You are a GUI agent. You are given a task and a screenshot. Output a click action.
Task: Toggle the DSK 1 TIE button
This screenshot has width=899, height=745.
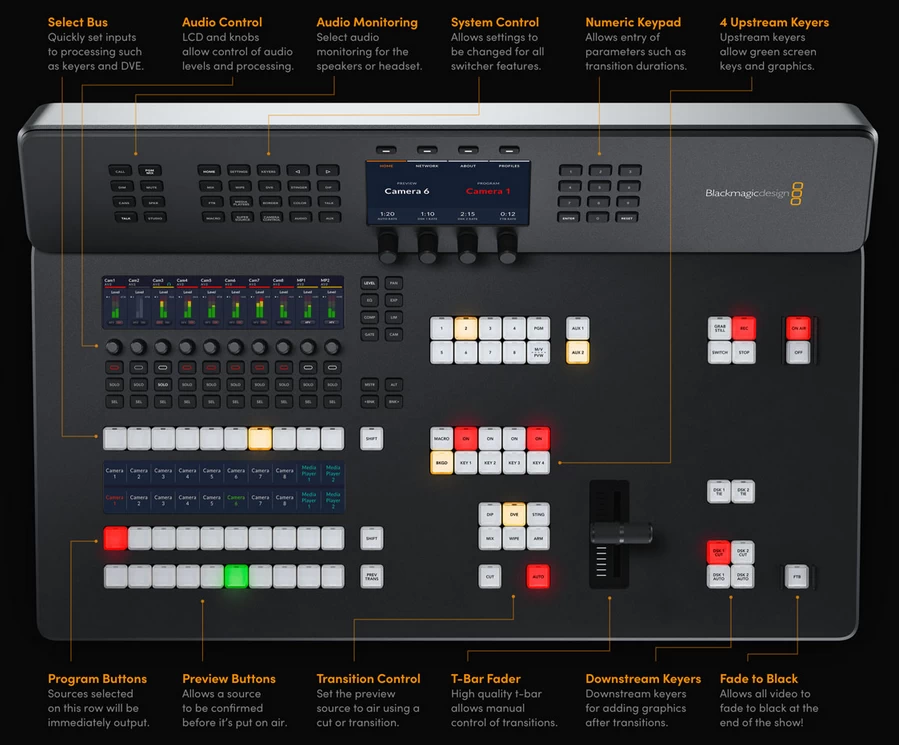tap(719, 491)
